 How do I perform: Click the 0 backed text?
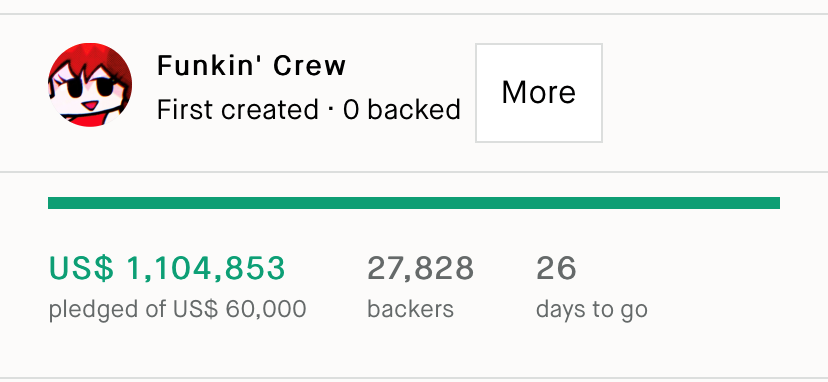coord(402,110)
